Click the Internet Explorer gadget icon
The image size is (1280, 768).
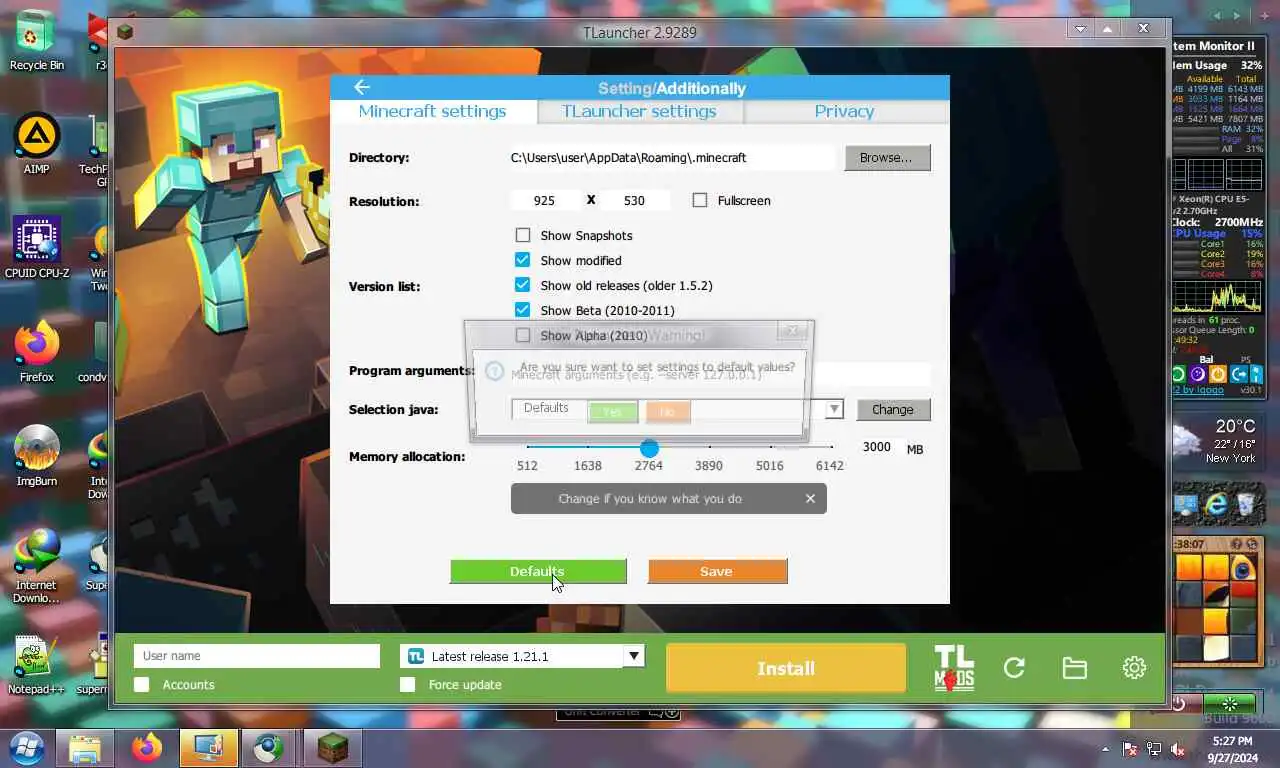point(1217,504)
